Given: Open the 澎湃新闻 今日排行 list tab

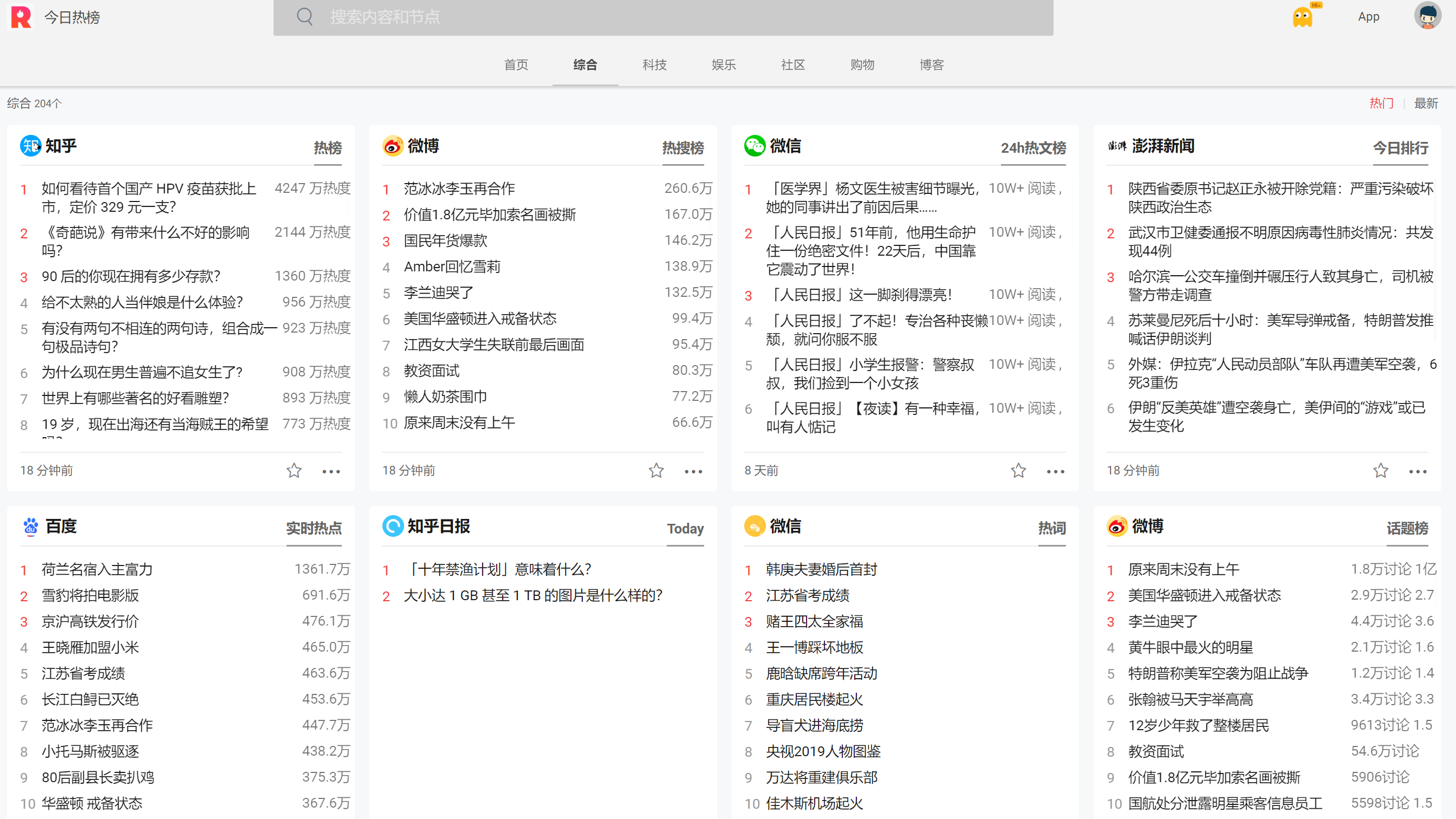Looking at the screenshot, I should [1401, 148].
